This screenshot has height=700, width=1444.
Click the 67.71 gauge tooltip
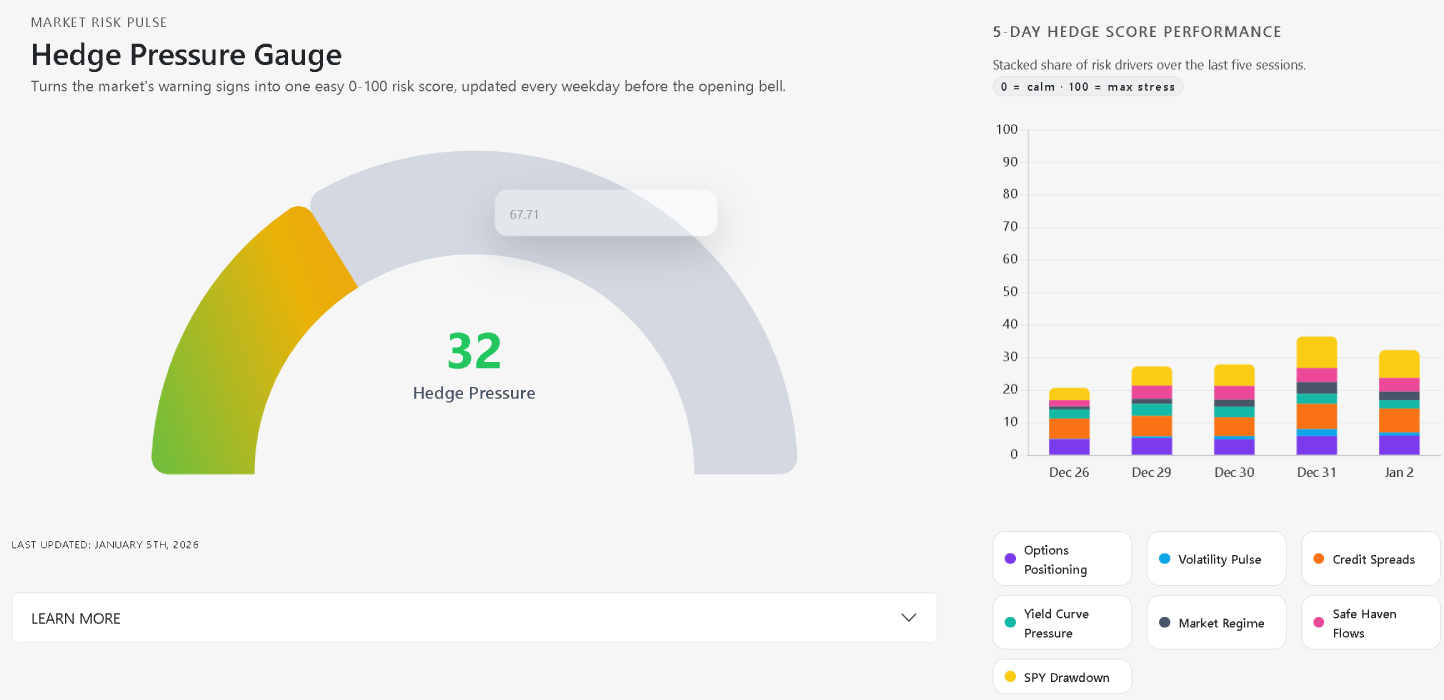point(605,214)
